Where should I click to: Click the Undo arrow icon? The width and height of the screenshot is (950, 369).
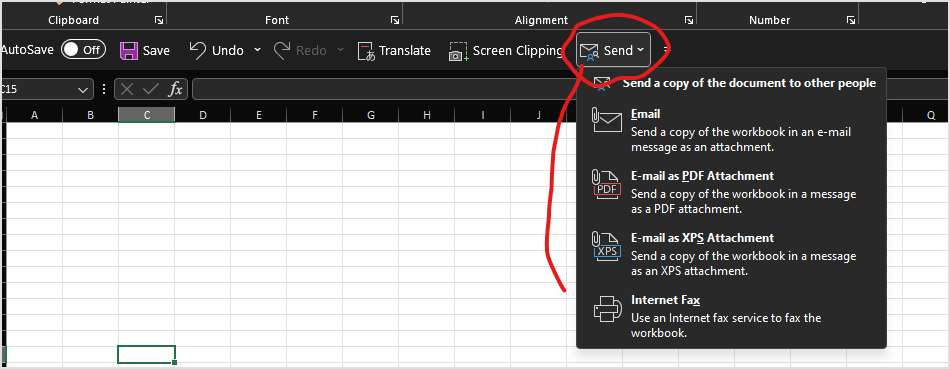(x=198, y=50)
